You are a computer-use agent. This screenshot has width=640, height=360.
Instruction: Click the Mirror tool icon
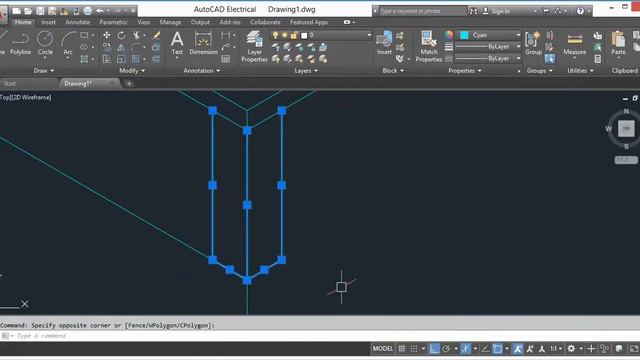click(121, 47)
